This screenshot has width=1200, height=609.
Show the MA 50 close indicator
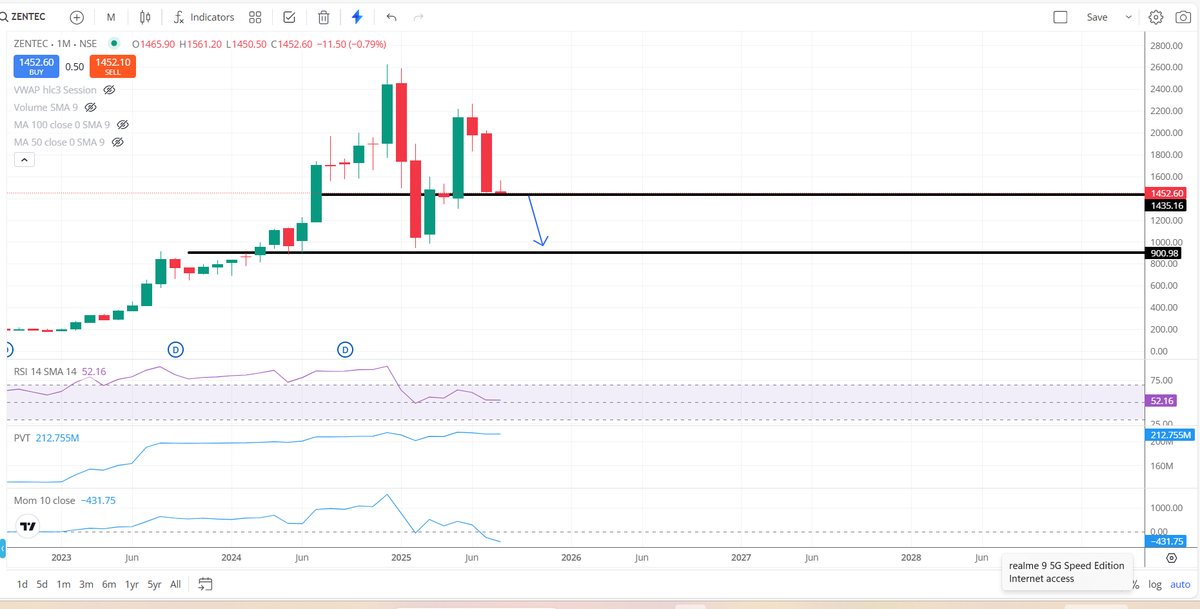[117, 142]
